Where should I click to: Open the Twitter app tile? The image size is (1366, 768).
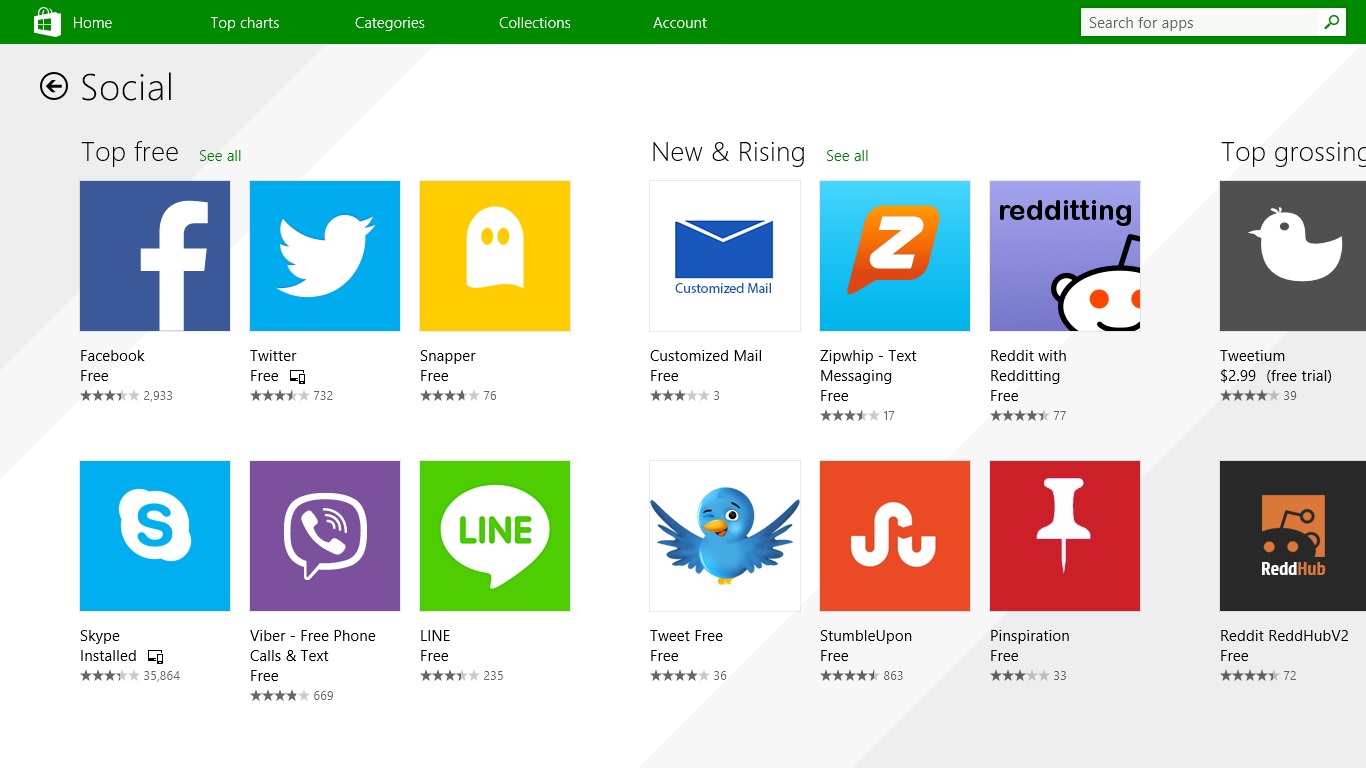(x=325, y=256)
